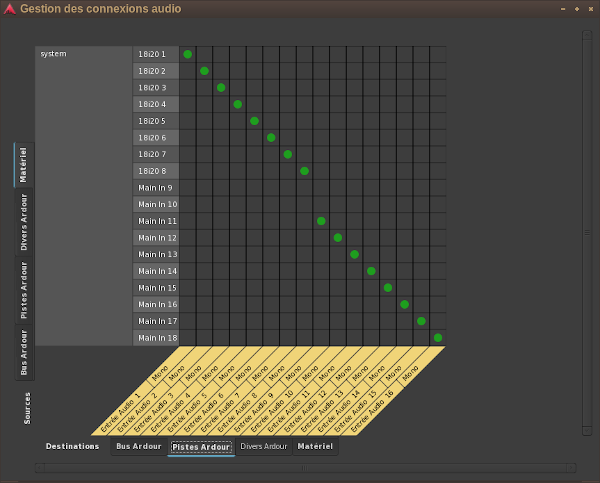Click vertical scrollbar down arrow
Image resolution: width=600 pixels, height=483 pixels.
587,431
